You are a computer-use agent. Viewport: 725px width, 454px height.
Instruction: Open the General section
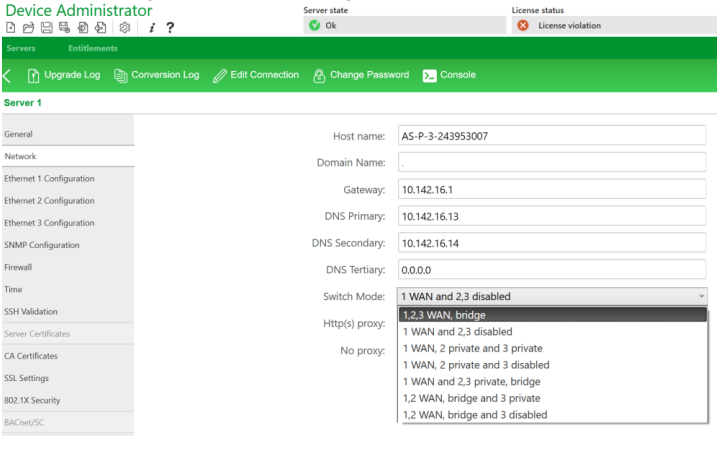click(x=68, y=134)
